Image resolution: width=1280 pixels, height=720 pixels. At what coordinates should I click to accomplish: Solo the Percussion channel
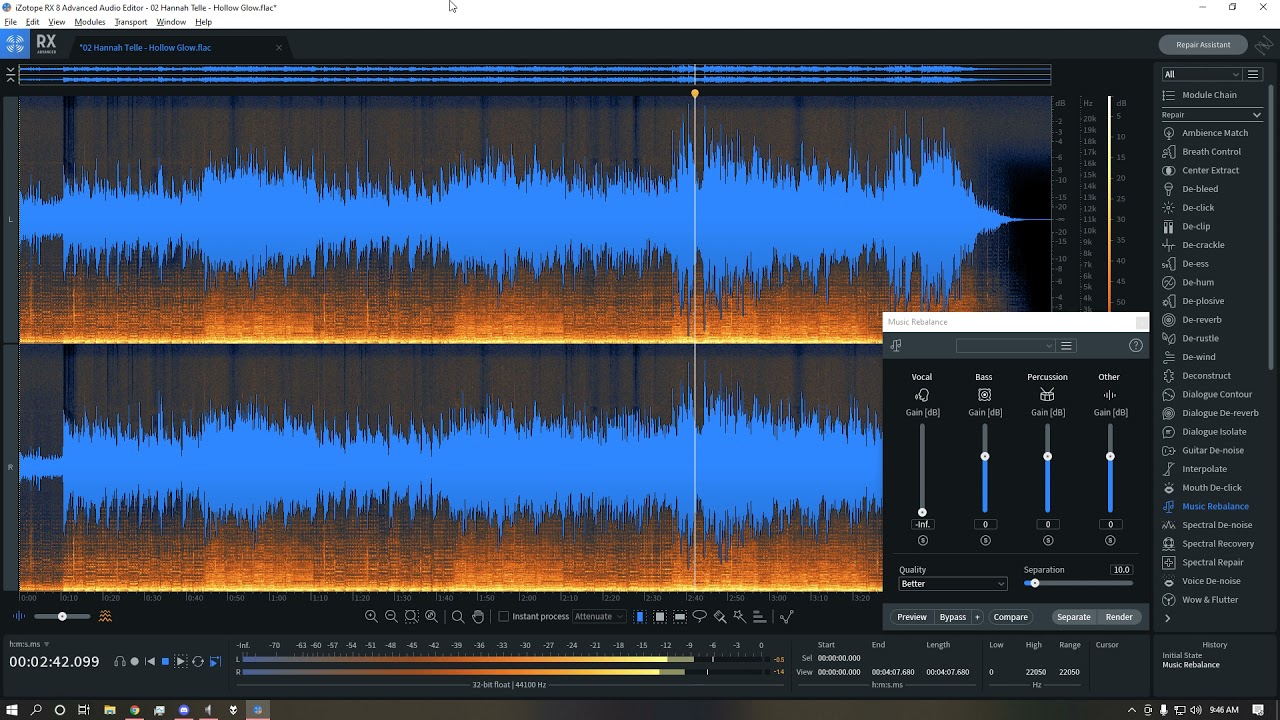(1048, 541)
